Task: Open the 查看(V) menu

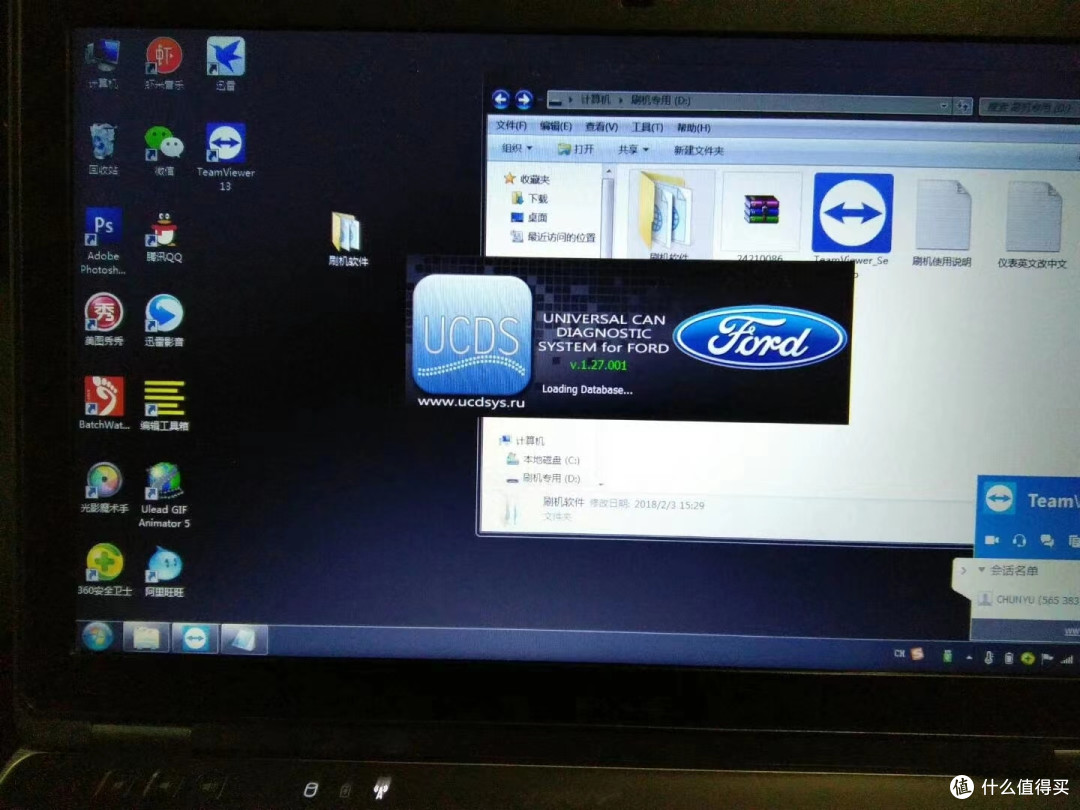Action: click(601, 127)
